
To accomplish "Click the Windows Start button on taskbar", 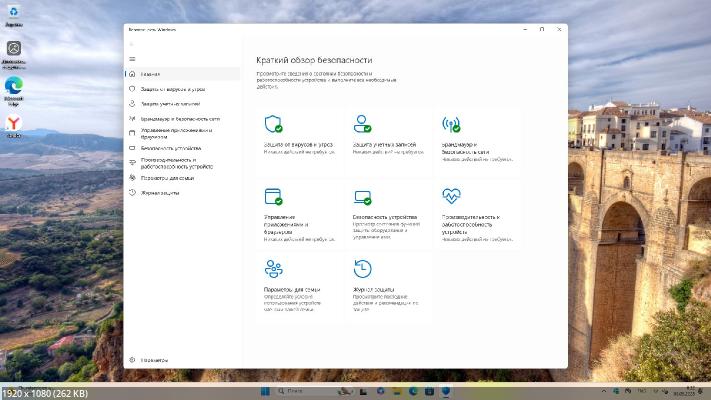I will [267, 389].
